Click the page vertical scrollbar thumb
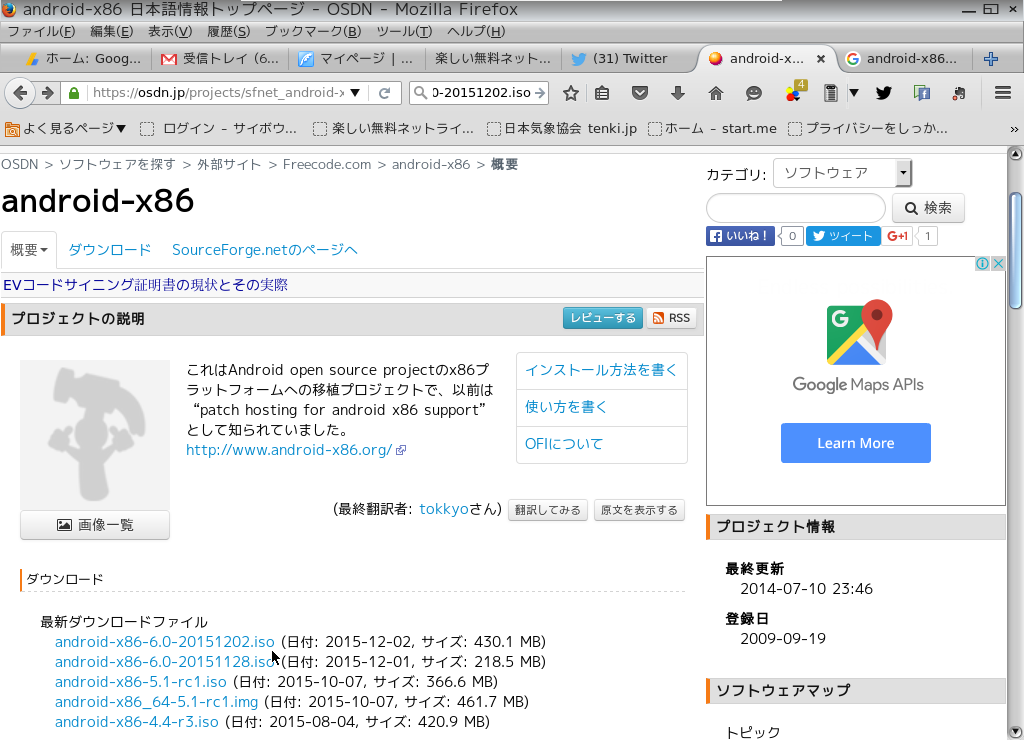This screenshot has width=1024, height=740. pos(1015,250)
